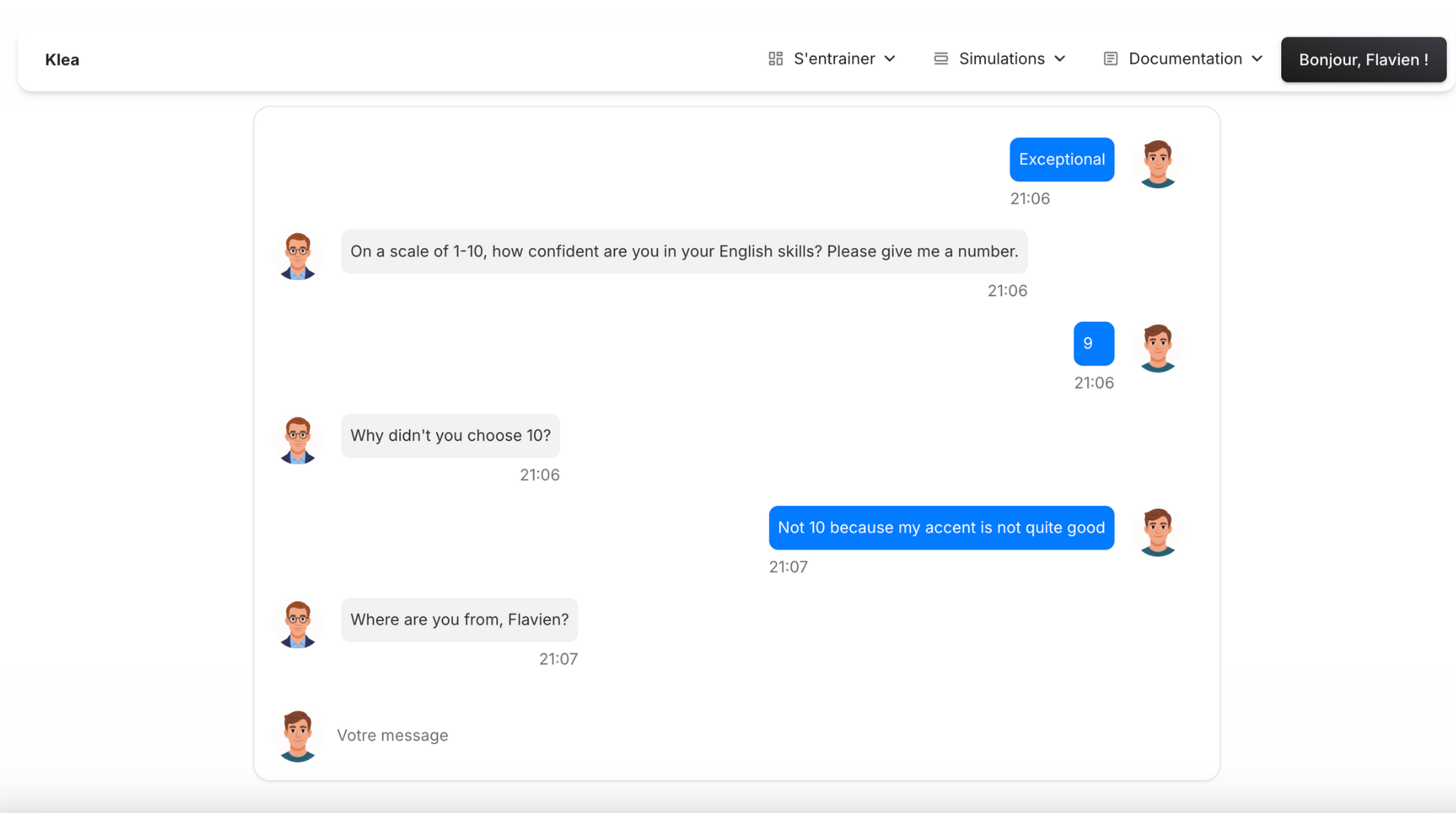Image resolution: width=1456 pixels, height=813 pixels.
Task: Click the Simulations stacked-lines icon
Action: coord(941,59)
